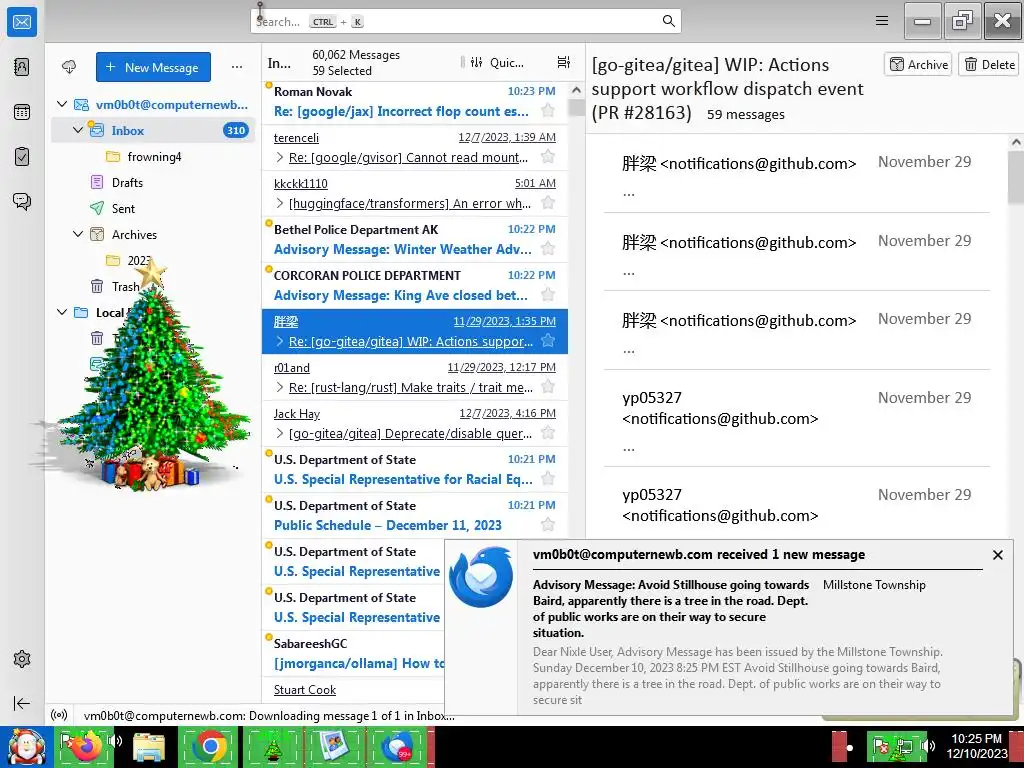1024x768 pixels.
Task: Click the volume icon in system tray
Action: pos(927,746)
